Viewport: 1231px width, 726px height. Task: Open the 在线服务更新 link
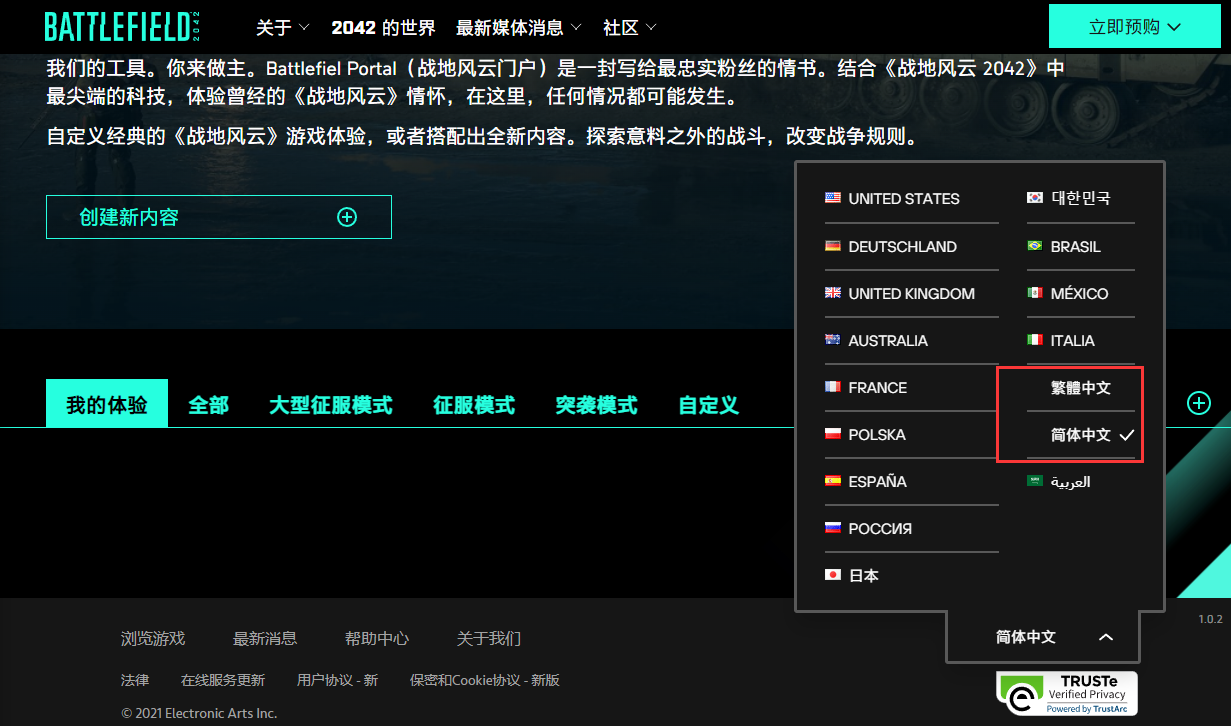point(223,680)
